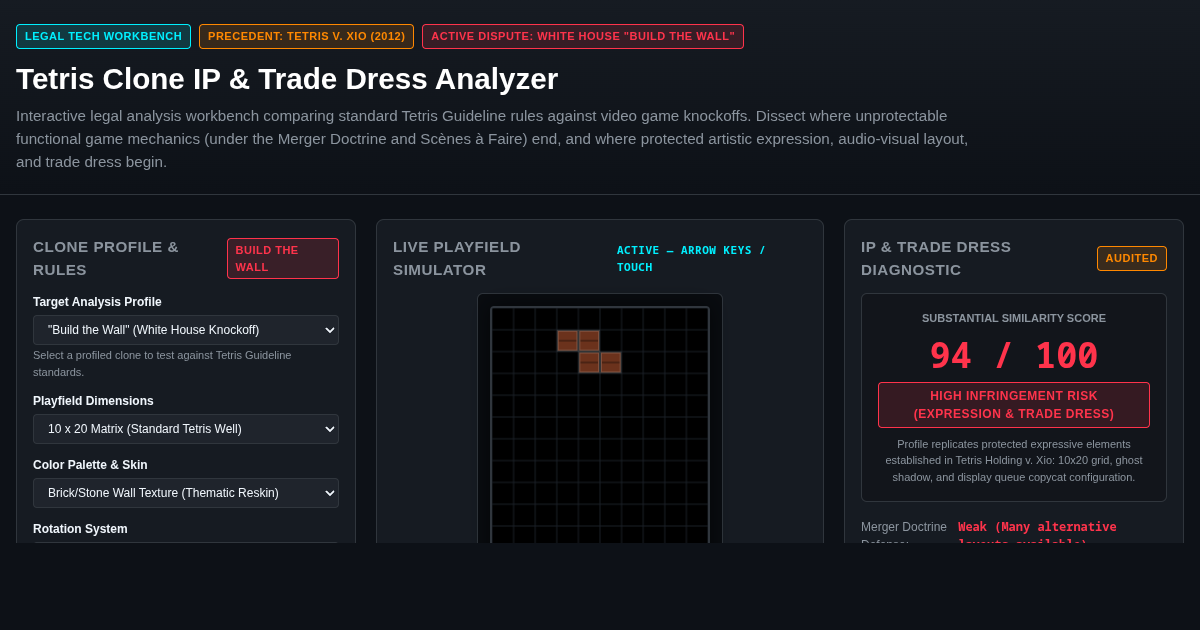Screen dimensions: 1200x630
Task: Click the Rotation System label
Action: [80, 529]
